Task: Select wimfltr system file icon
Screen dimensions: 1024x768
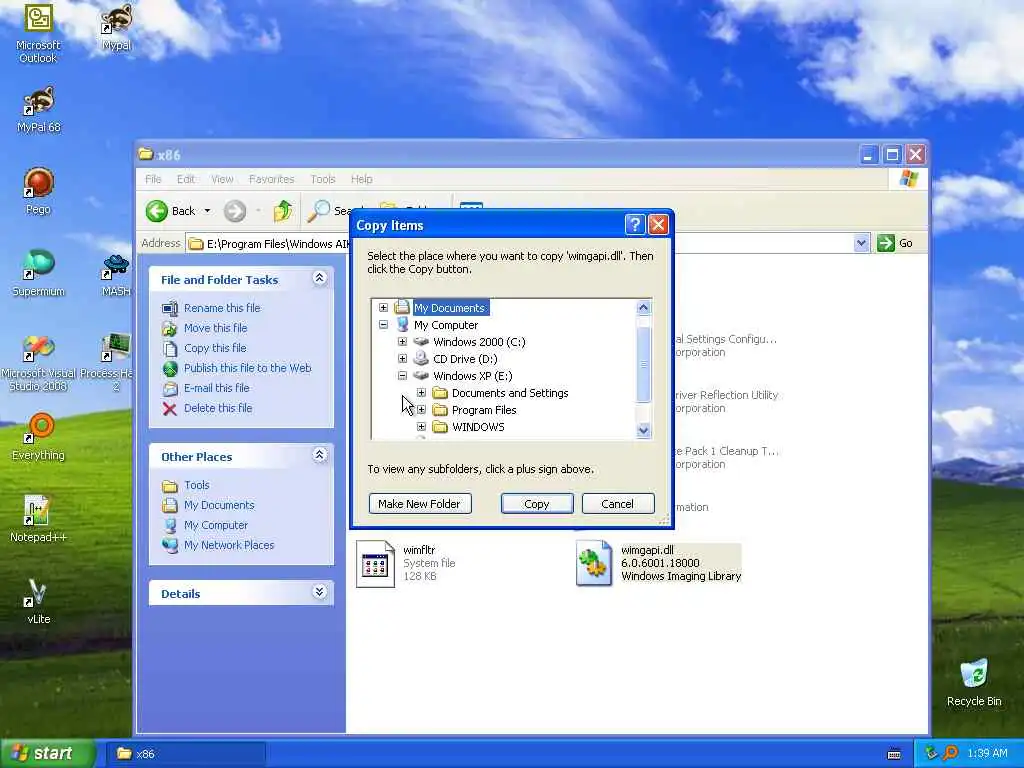Action: pyautogui.click(x=375, y=564)
